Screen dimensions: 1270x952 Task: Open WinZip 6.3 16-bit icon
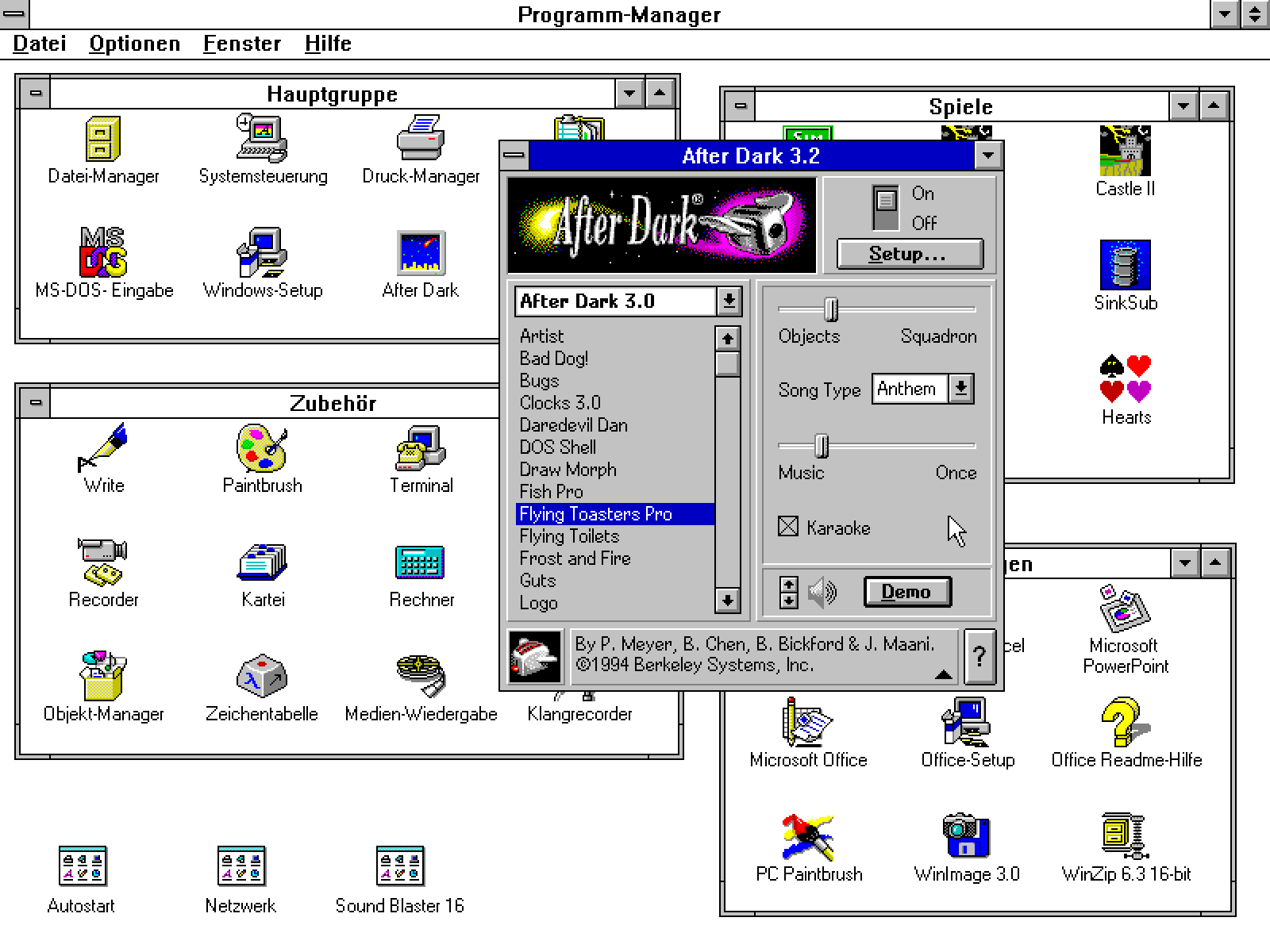tap(1126, 836)
